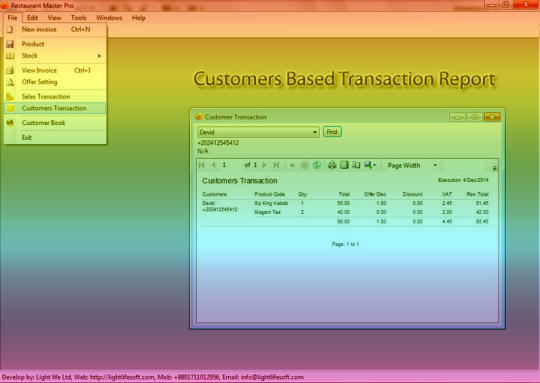Go to last report page
This screenshot has height=383, width=540.
(276, 165)
